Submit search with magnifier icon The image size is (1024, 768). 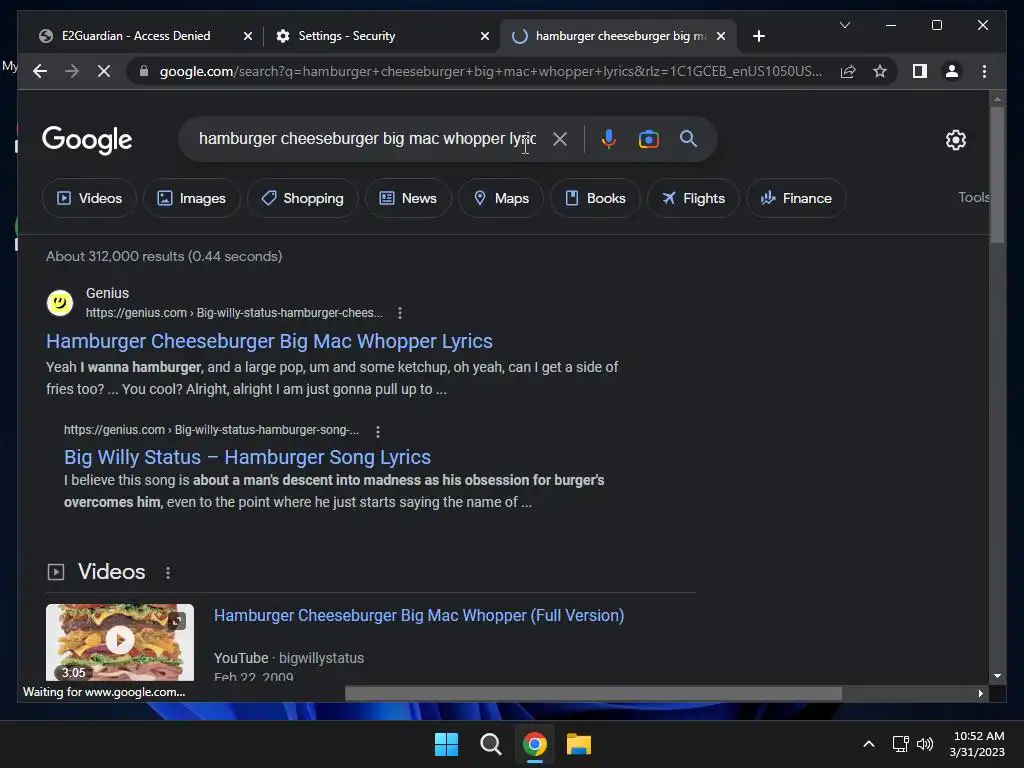tap(688, 138)
